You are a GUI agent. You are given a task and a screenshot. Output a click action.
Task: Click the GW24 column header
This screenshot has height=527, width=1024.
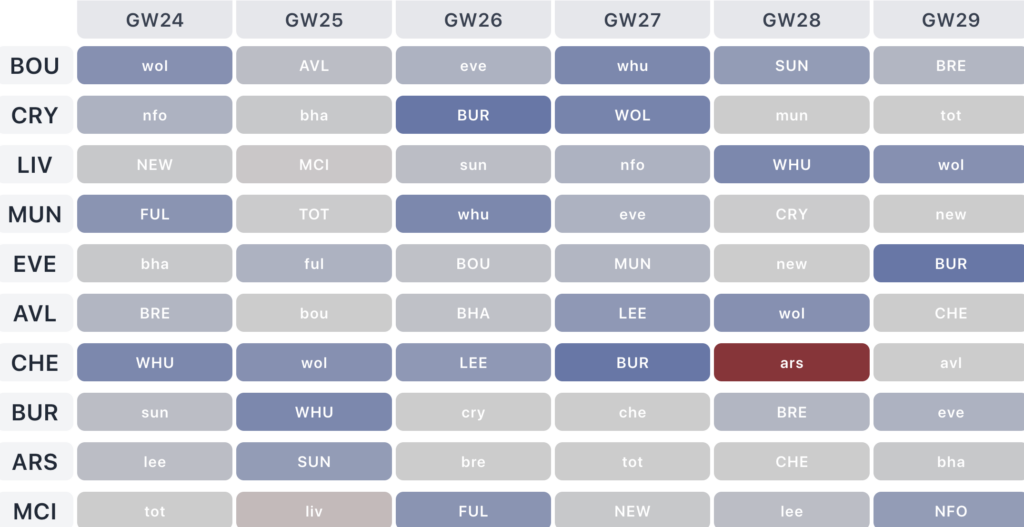click(155, 20)
